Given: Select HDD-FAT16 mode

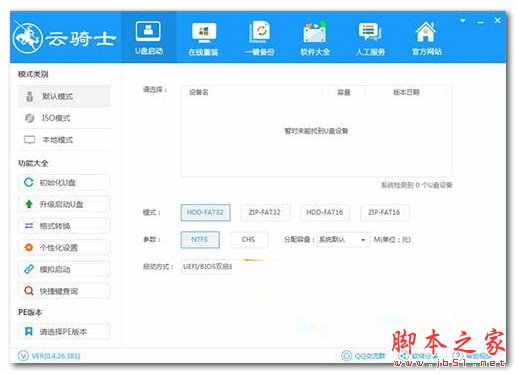Looking at the screenshot, I should click(325, 212).
